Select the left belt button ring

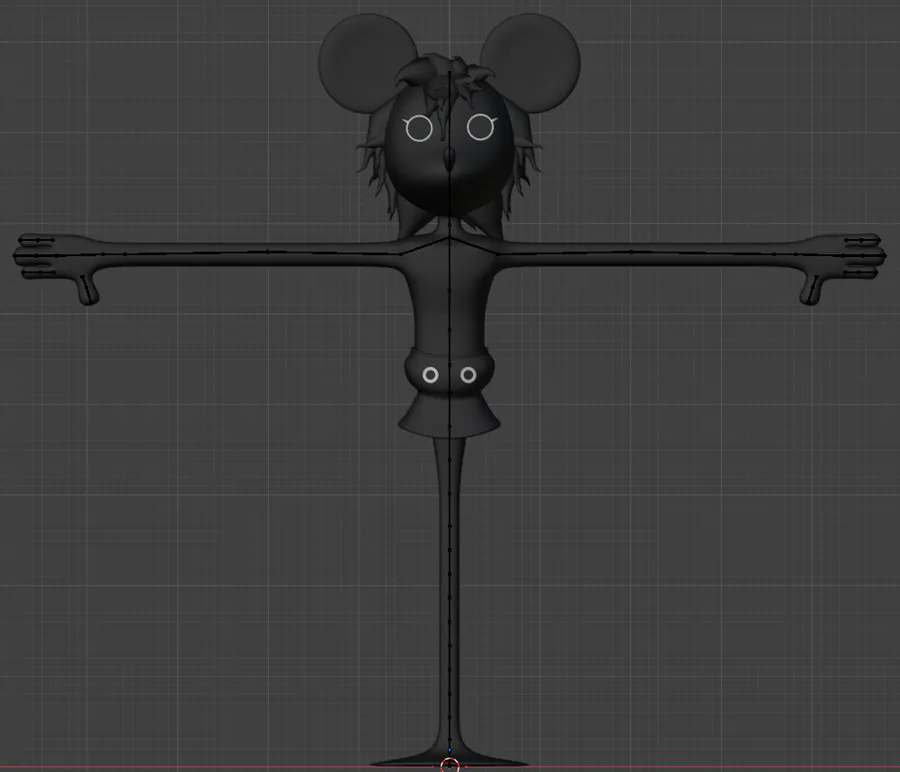[430, 375]
